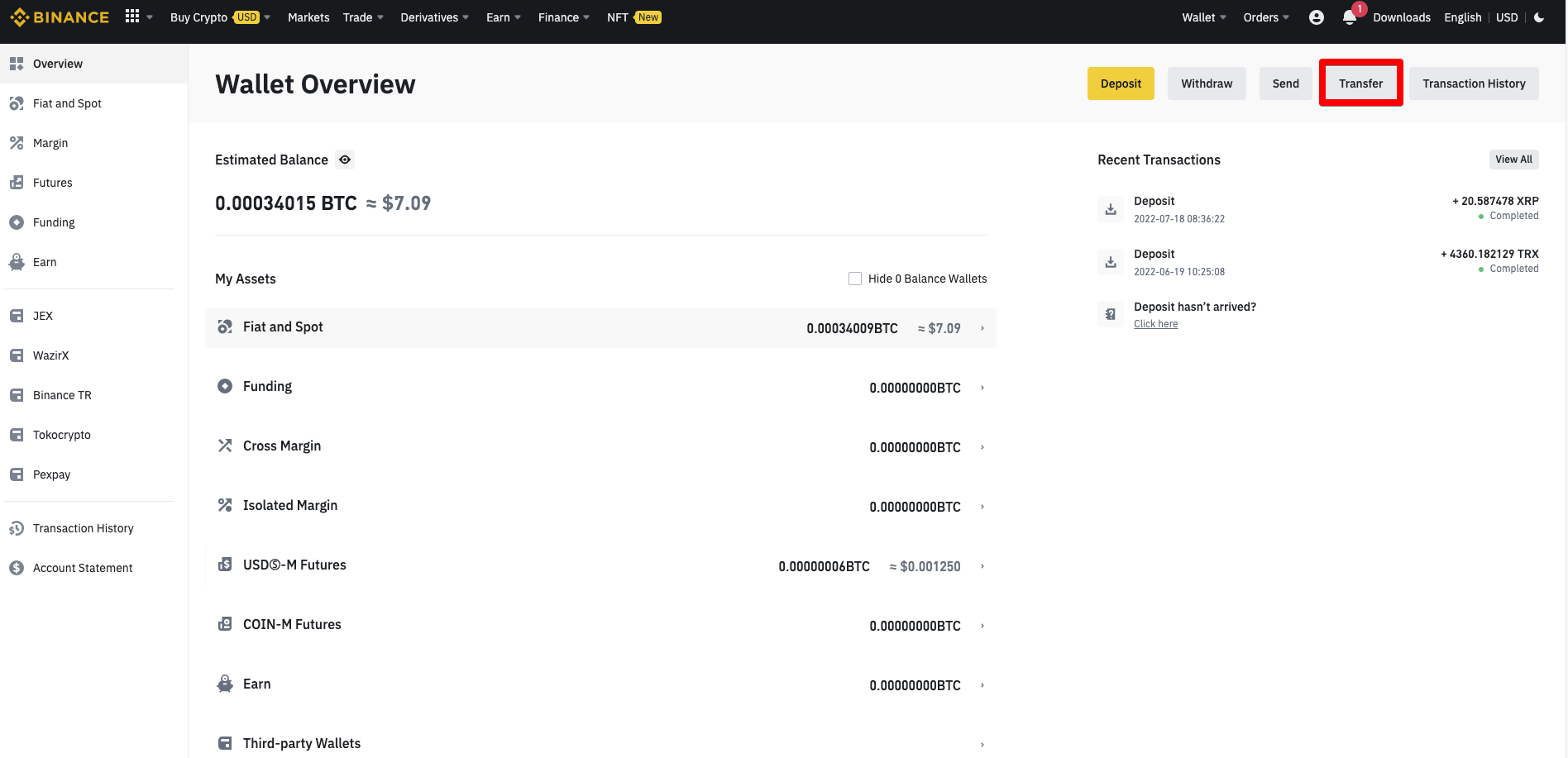The width and height of the screenshot is (1568, 758).
Task: Click the Margin sidebar icon
Action: pos(17,143)
